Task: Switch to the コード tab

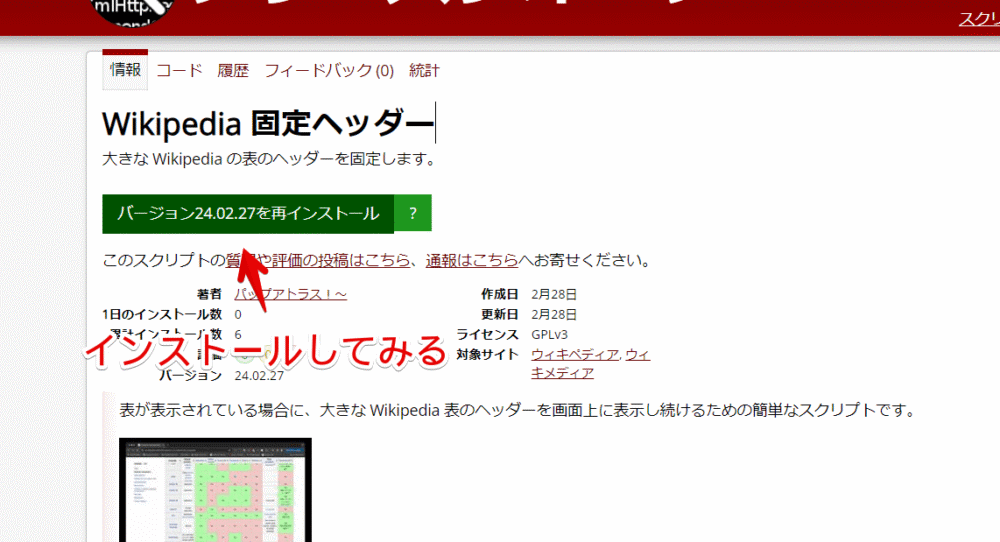Action: click(x=179, y=70)
